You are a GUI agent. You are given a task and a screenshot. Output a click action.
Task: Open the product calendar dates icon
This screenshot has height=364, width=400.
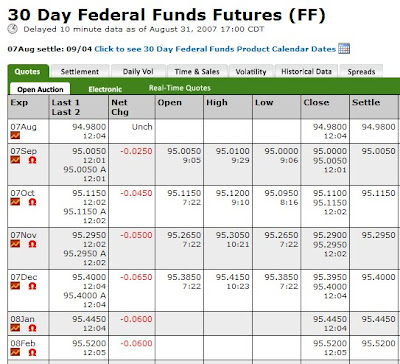coord(344,49)
